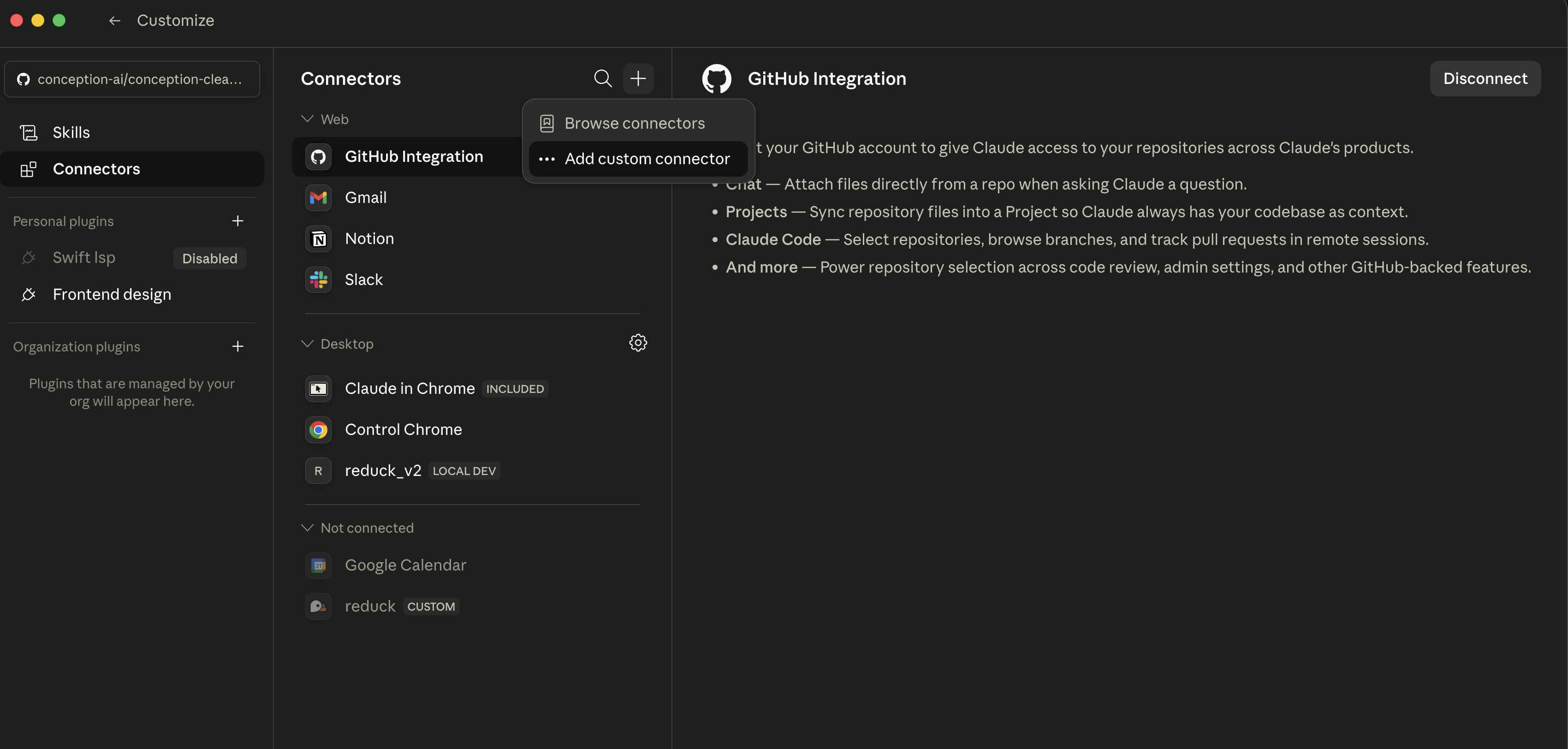
Task: Click the Control Chrome logo icon
Action: [x=318, y=430]
